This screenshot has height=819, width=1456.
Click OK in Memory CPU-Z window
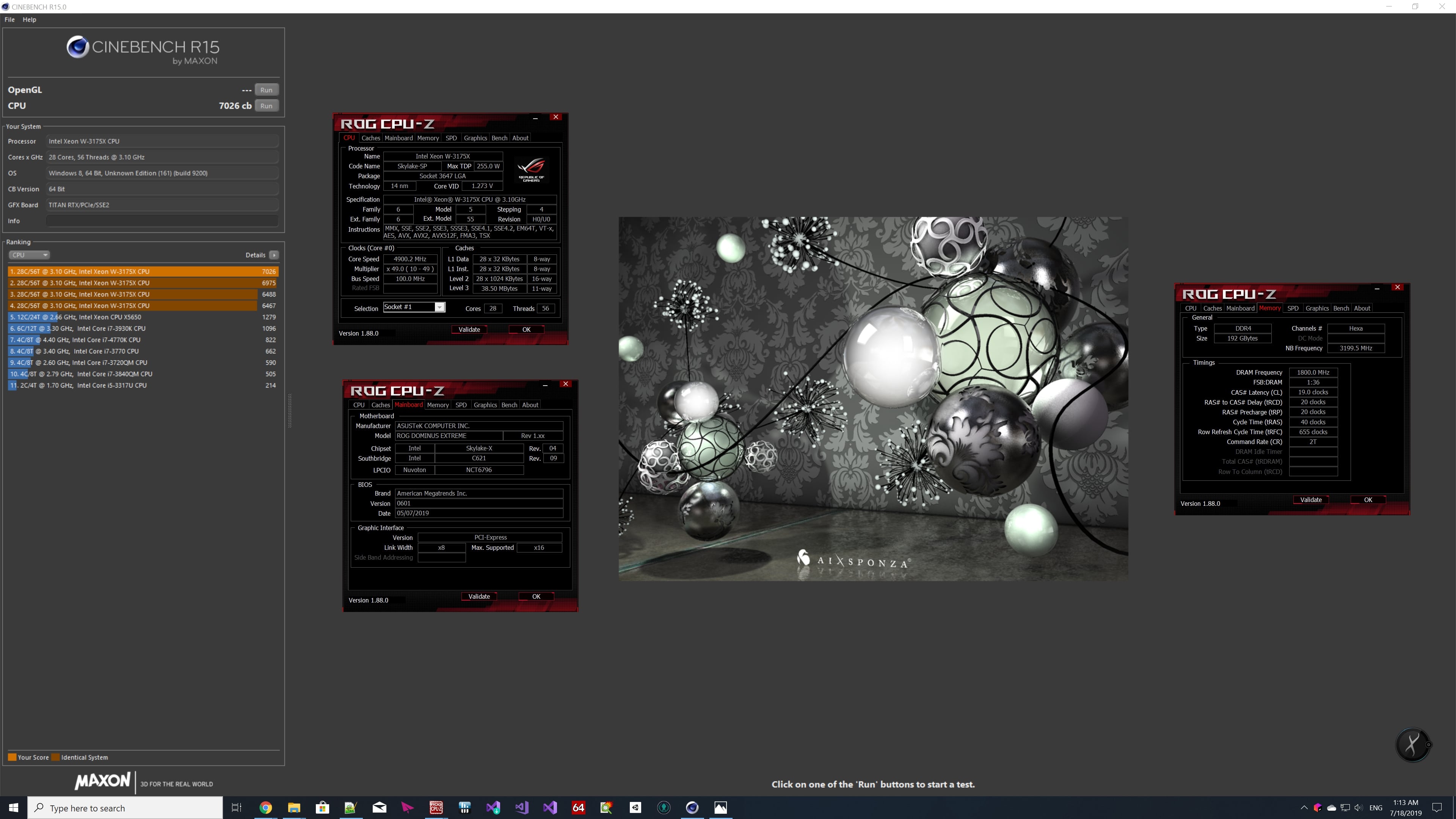(1368, 500)
